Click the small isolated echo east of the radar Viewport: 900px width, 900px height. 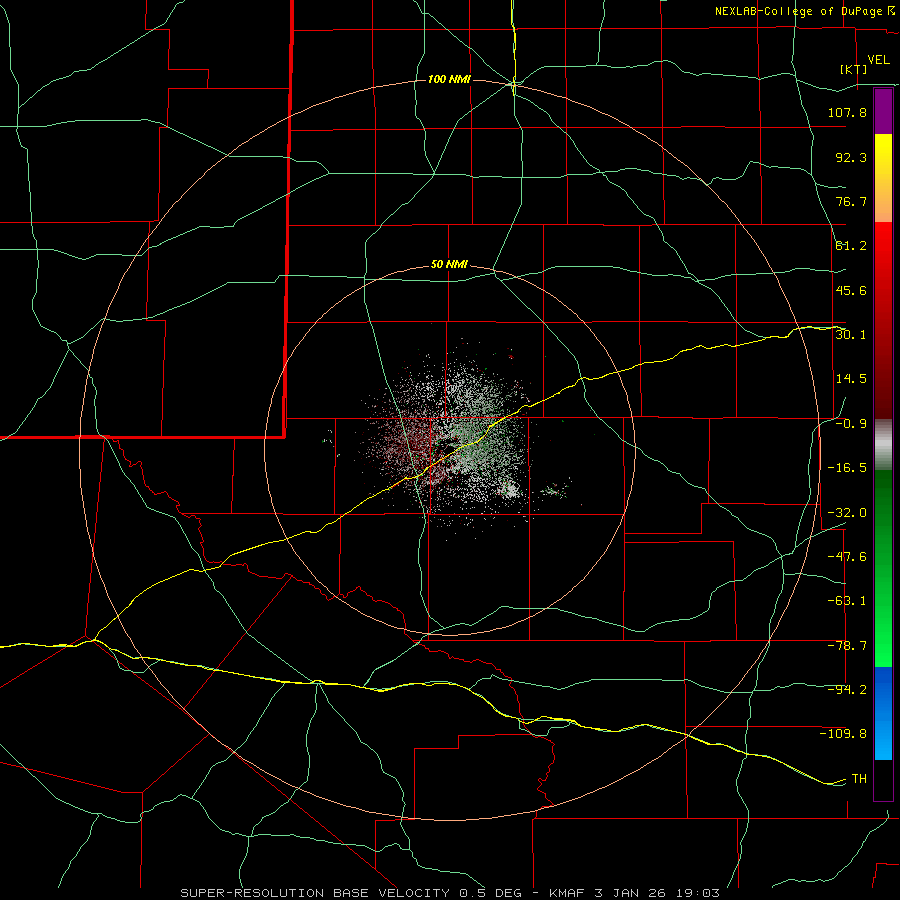(556, 490)
